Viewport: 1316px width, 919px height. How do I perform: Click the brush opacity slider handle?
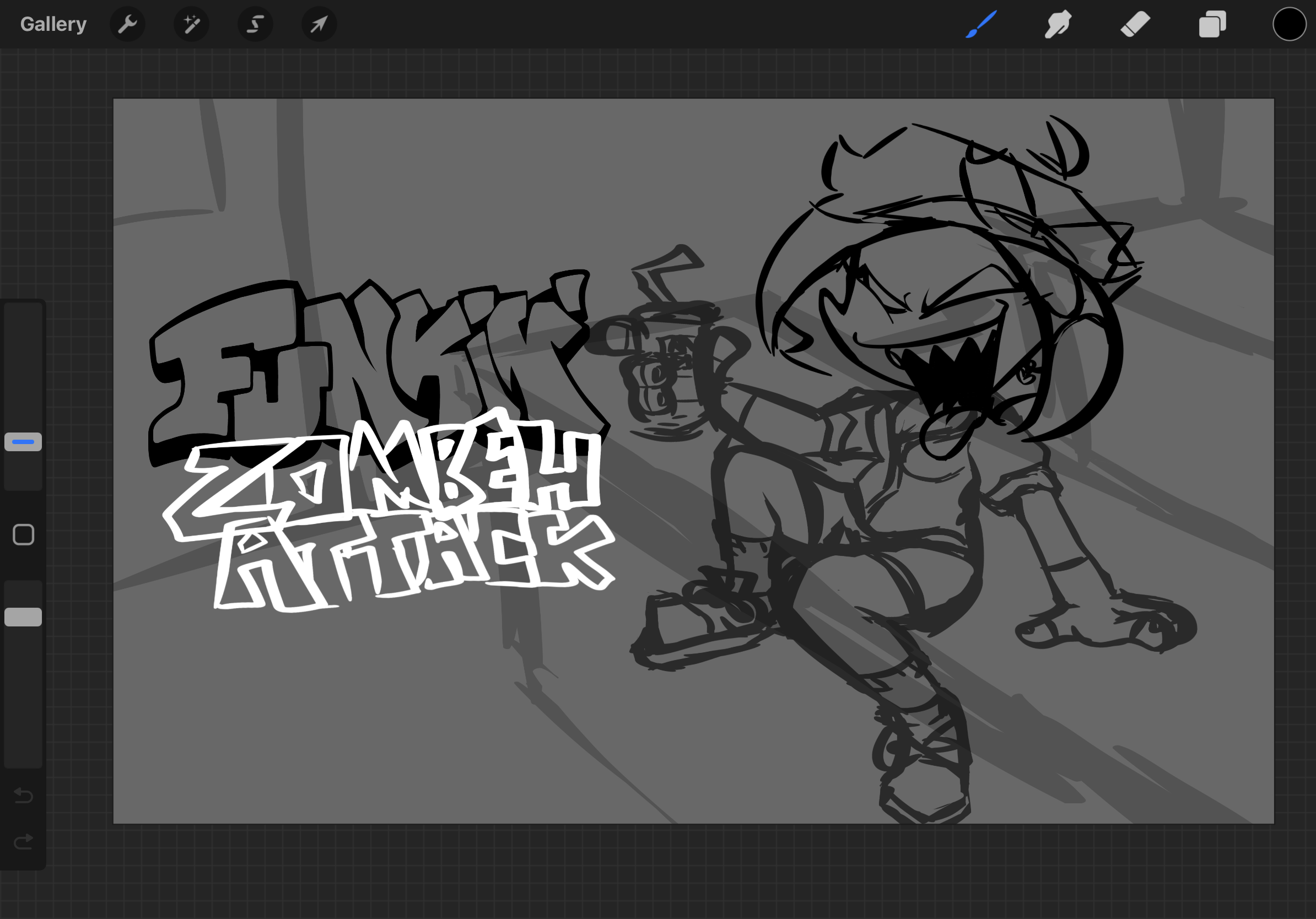(x=23, y=617)
